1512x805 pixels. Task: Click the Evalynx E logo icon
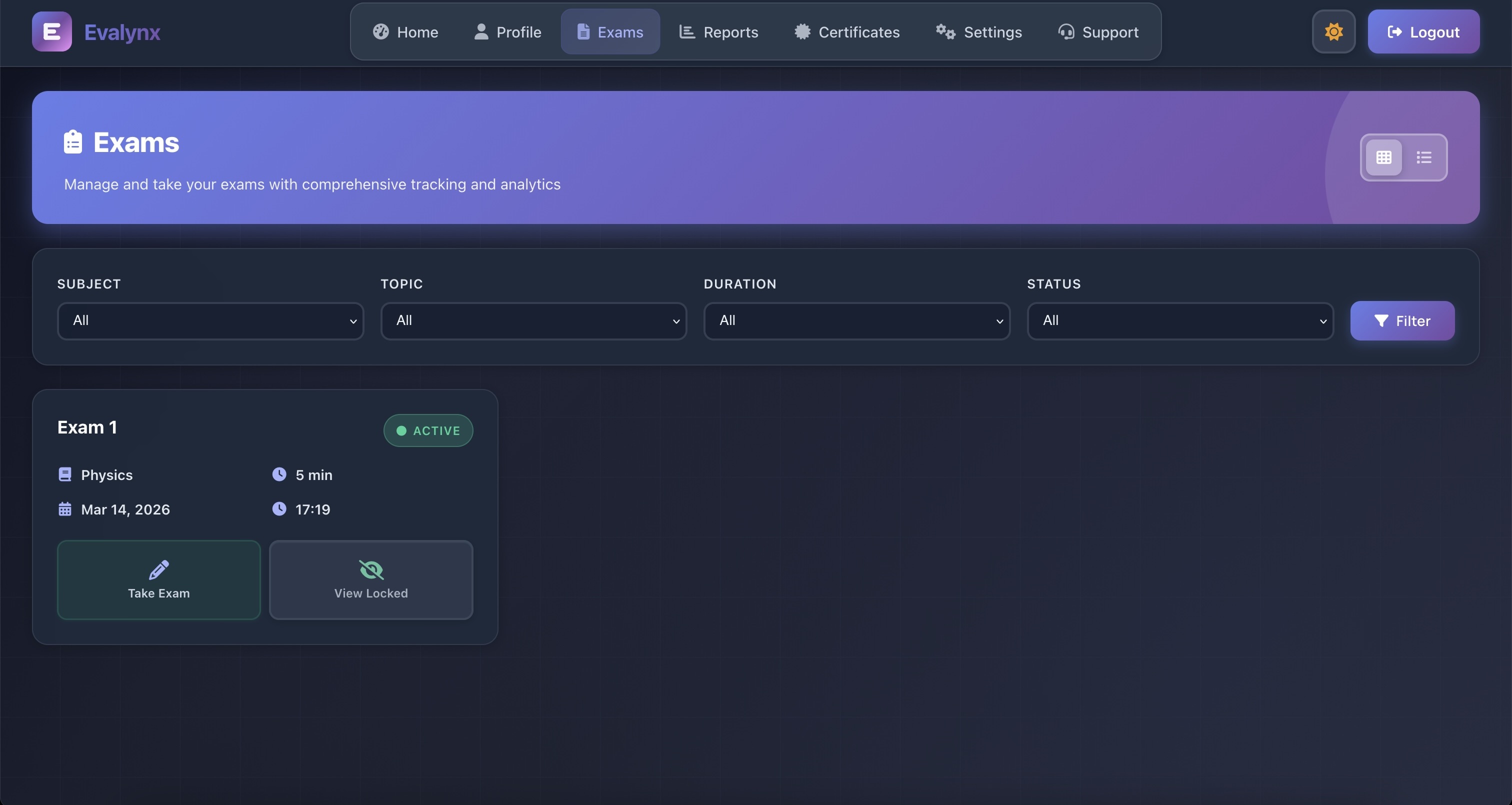(51, 31)
